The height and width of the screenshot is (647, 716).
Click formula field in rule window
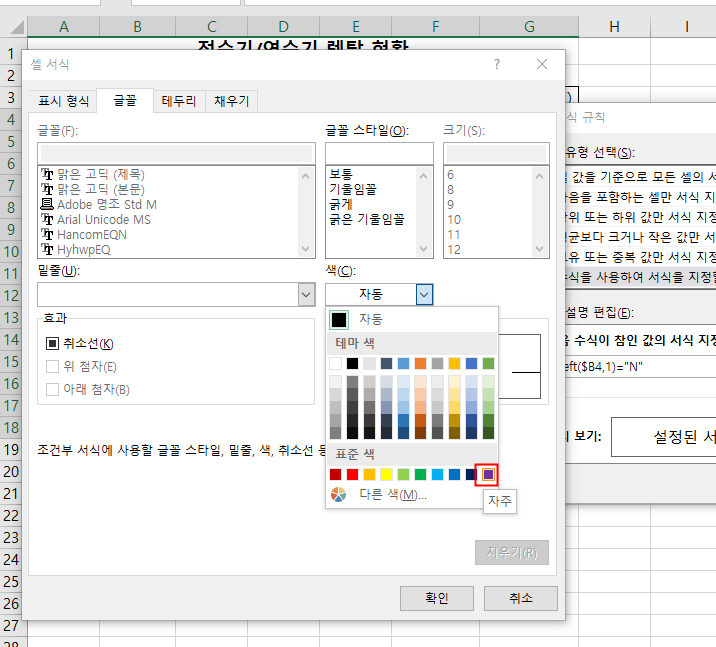[641, 367]
